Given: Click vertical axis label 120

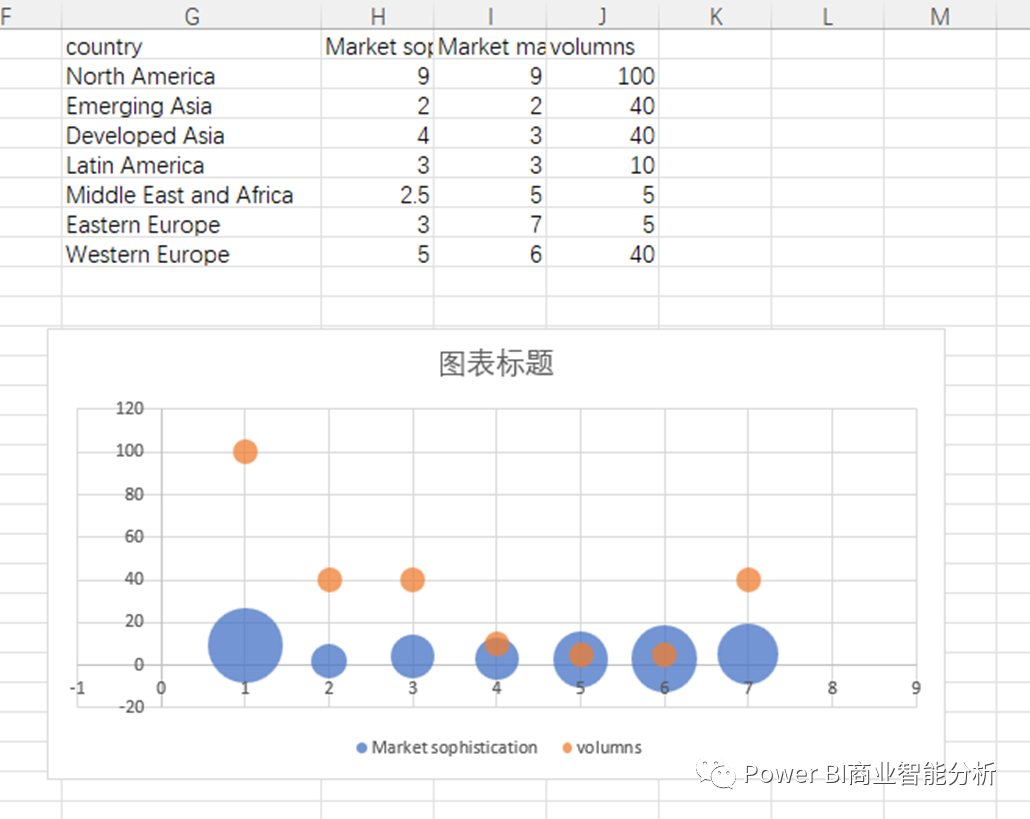Looking at the screenshot, I should [129, 409].
